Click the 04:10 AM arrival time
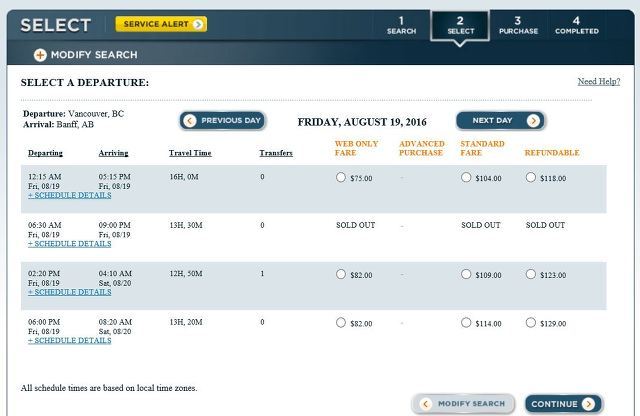This screenshot has height=416, width=640. point(115,274)
